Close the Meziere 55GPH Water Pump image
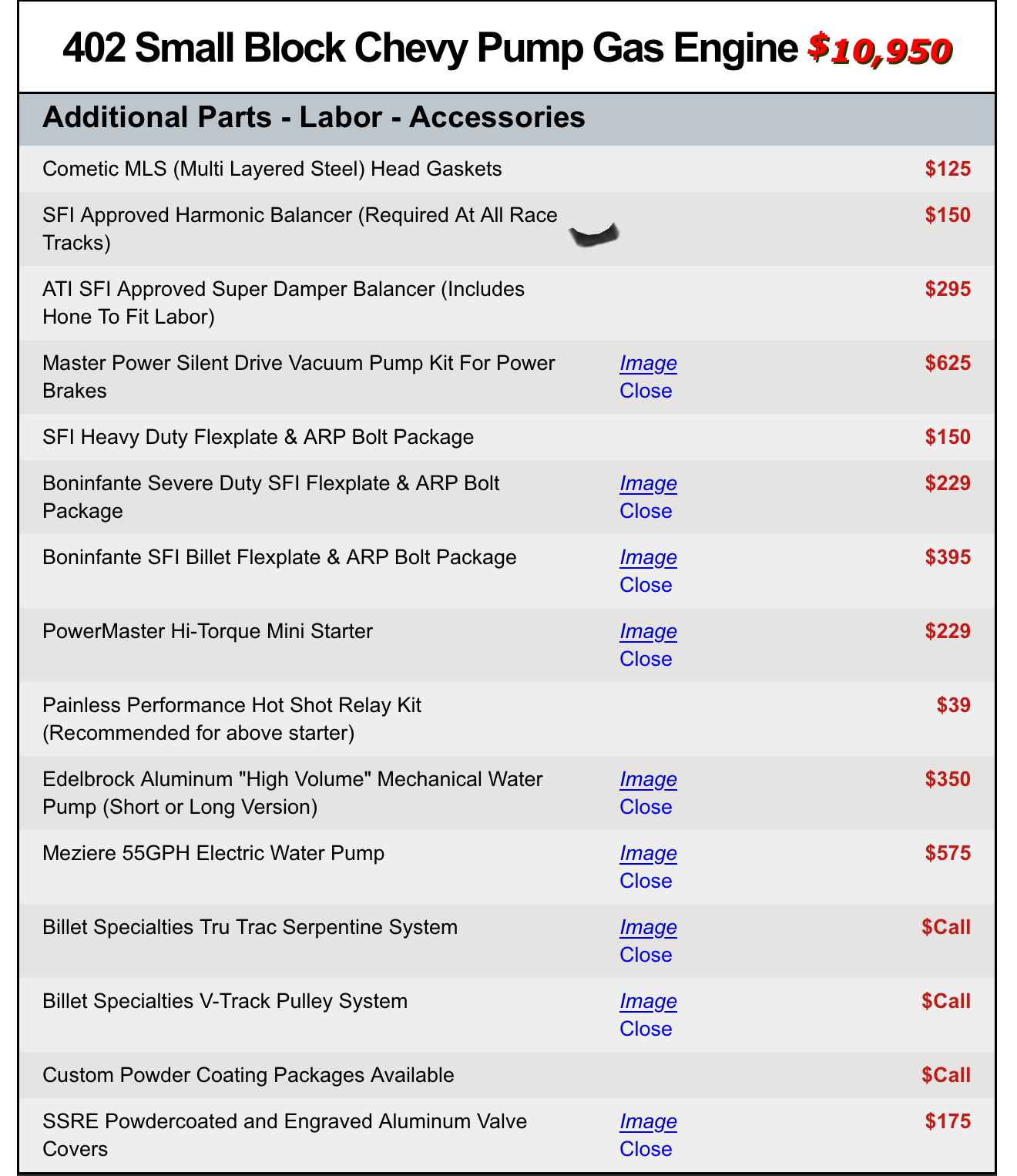This screenshot has width=1017, height=1176. pos(646,881)
